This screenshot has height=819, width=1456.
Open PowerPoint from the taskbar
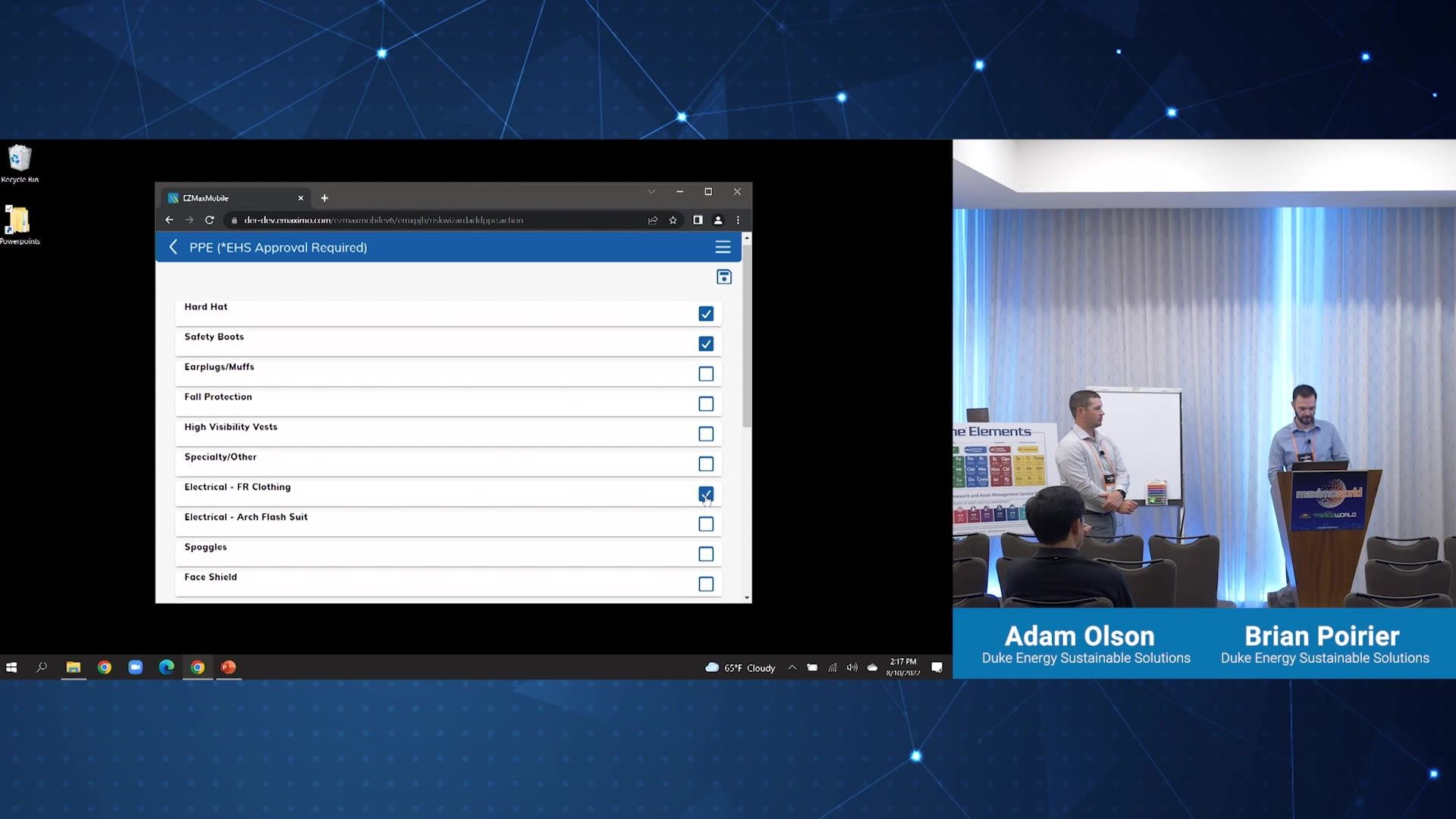228,667
